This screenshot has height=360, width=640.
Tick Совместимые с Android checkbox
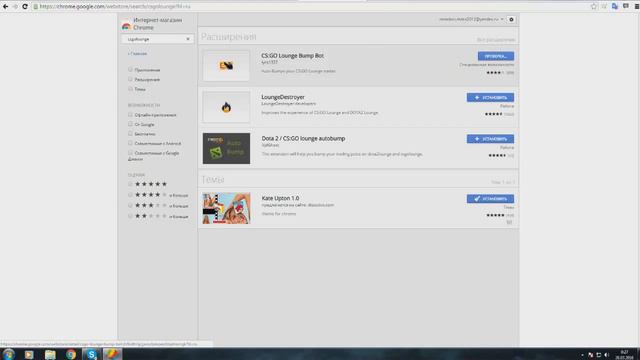(131, 143)
